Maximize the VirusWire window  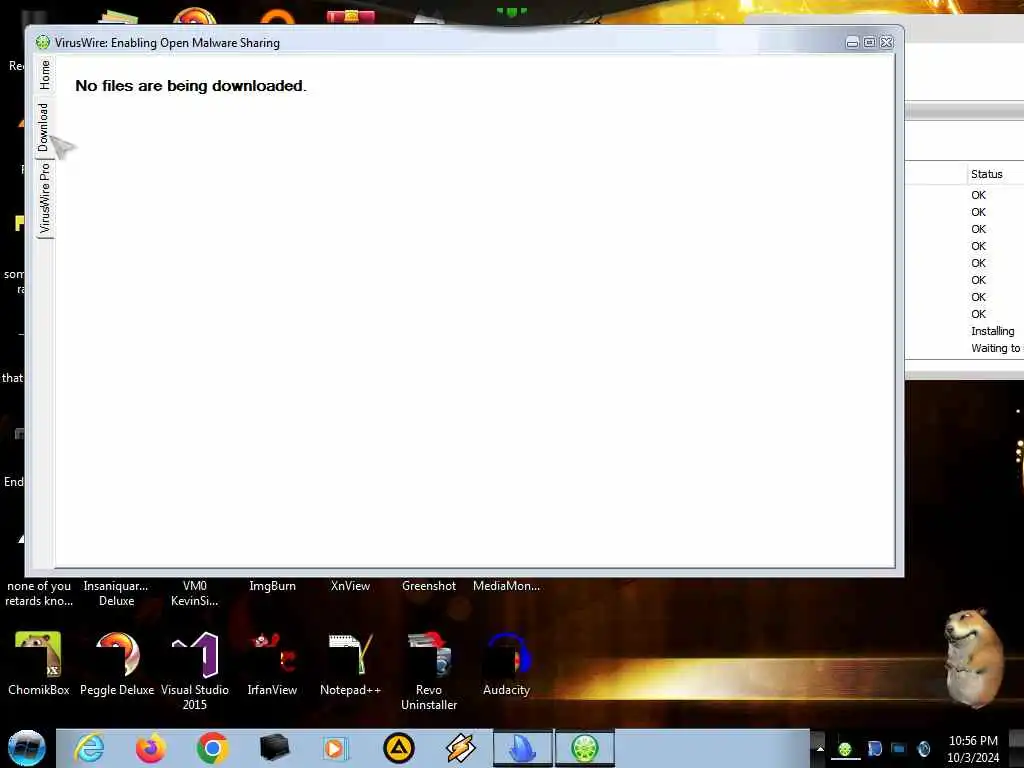pyautogui.click(x=869, y=42)
